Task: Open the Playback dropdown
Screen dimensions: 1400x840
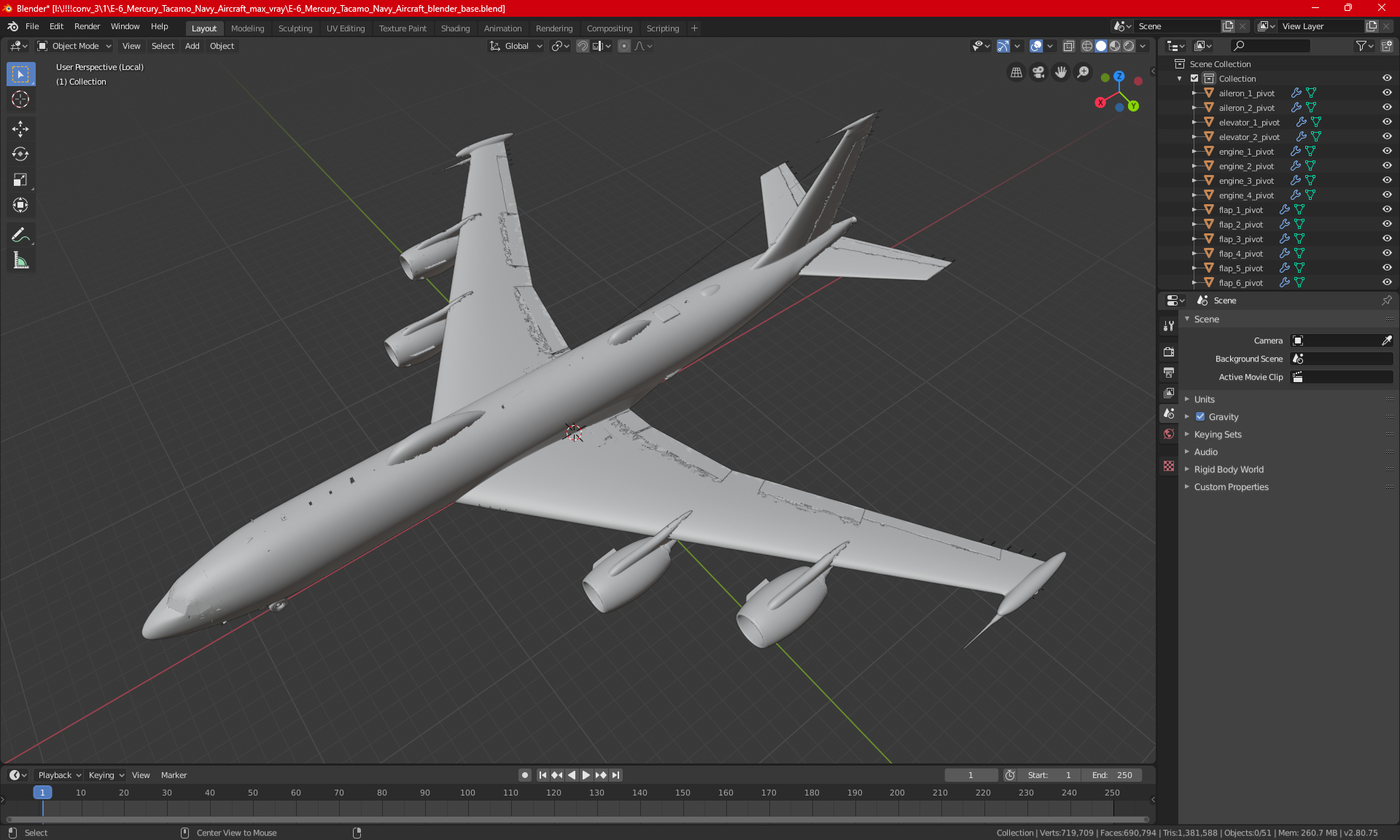Action: click(58, 775)
